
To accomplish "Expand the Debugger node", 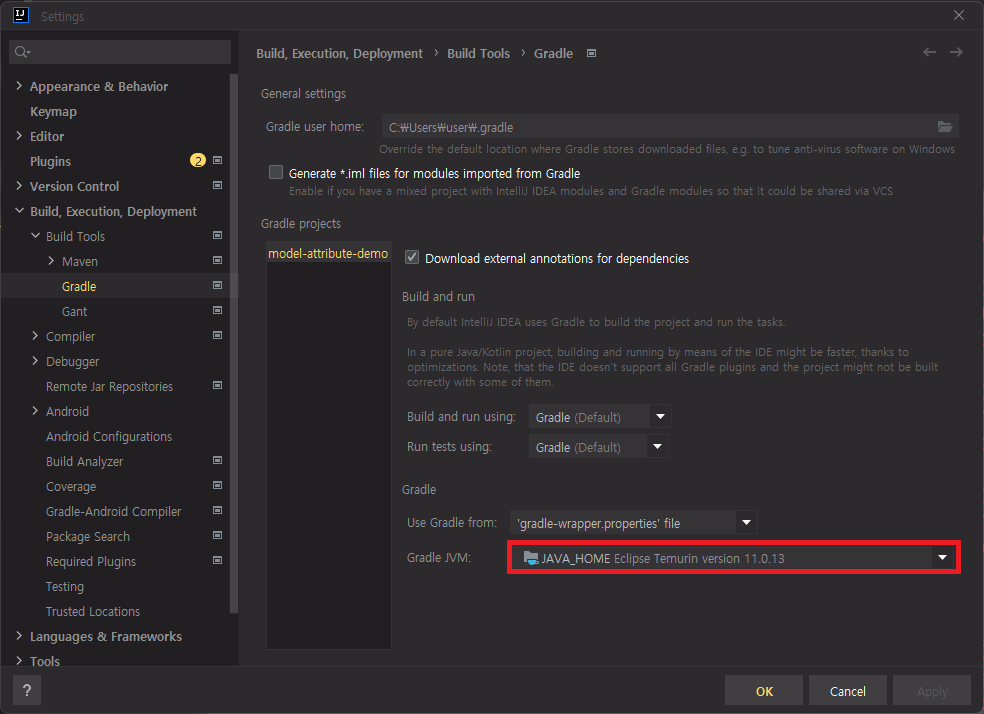I will tap(35, 361).
